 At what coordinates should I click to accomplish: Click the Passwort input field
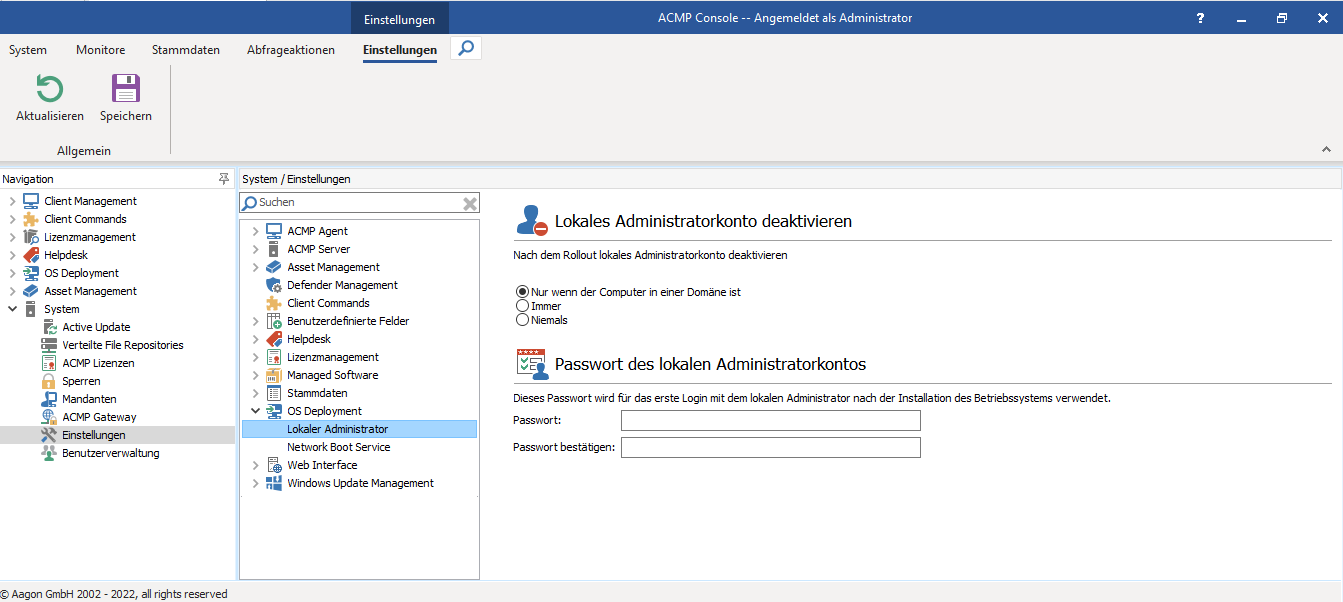(770, 420)
